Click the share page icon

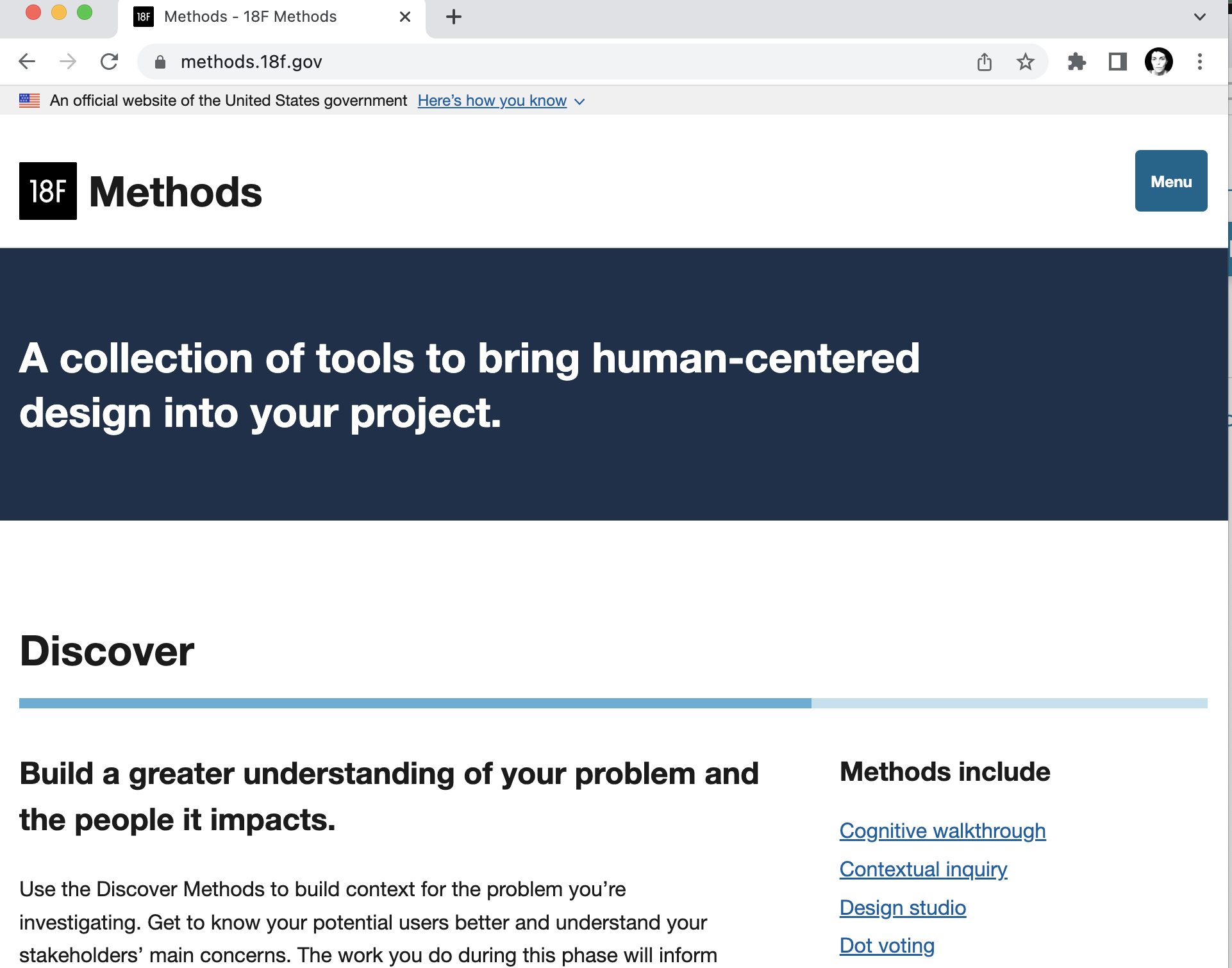[x=985, y=62]
